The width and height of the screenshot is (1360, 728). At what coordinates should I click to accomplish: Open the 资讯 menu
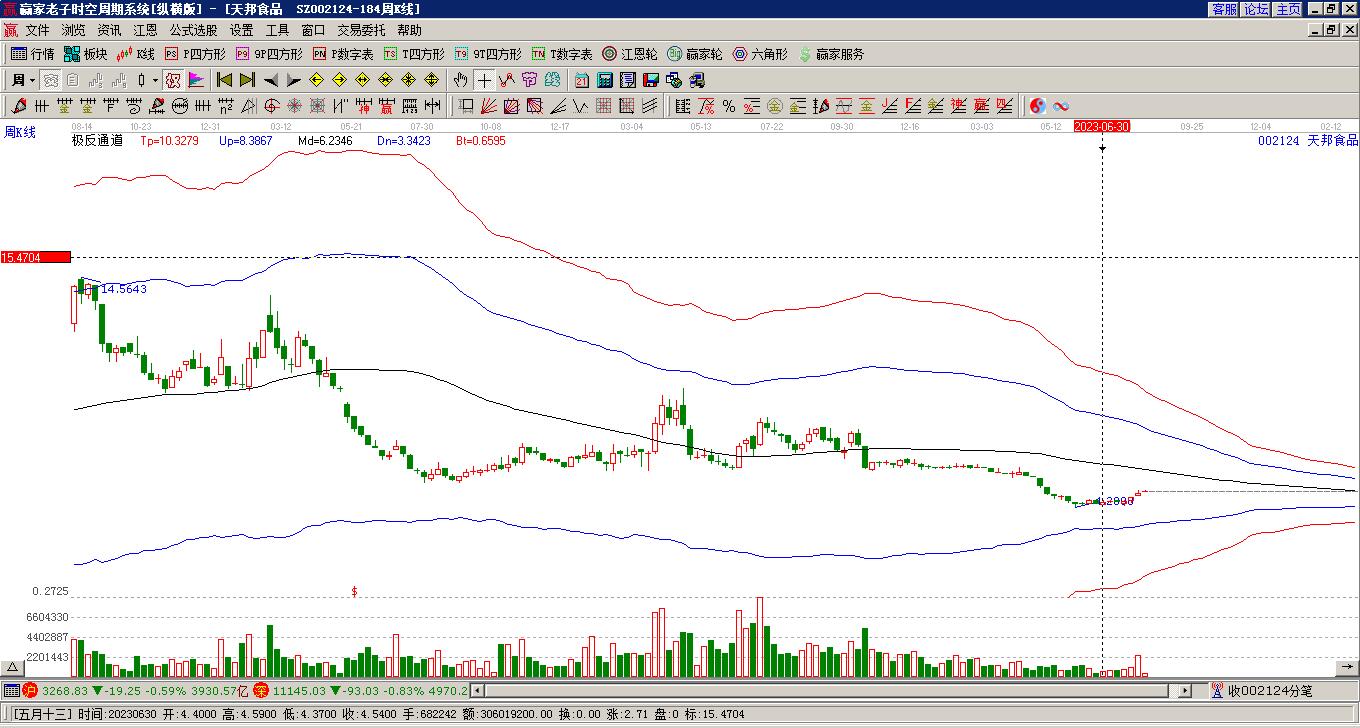(x=109, y=31)
